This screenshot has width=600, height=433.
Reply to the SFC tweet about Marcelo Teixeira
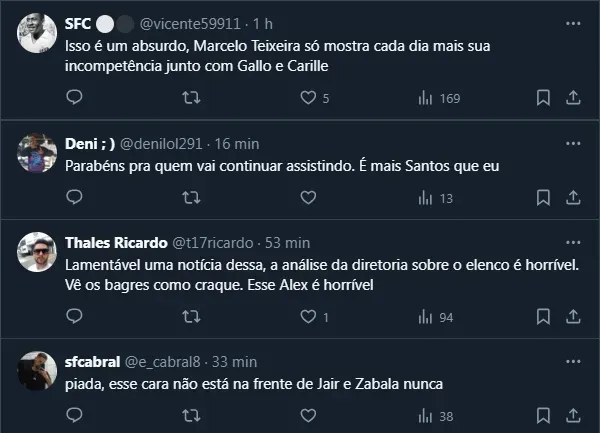[x=74, y=98]
